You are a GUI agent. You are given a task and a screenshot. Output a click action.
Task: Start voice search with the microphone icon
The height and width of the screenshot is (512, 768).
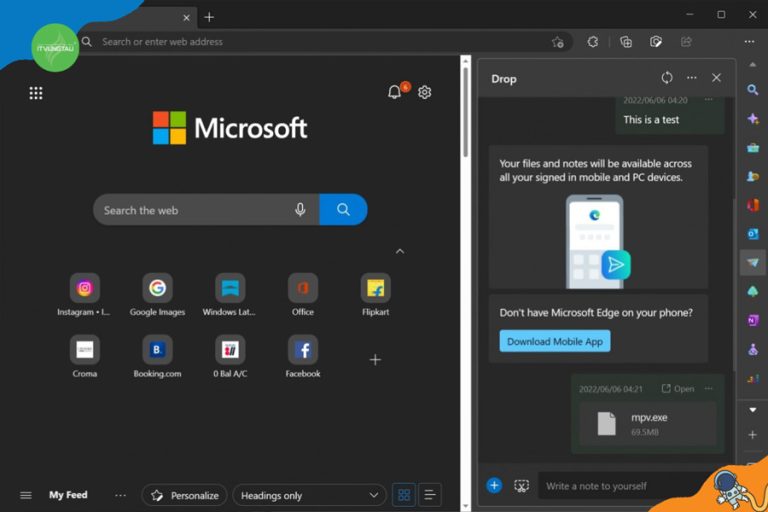(x=300, y=210)
